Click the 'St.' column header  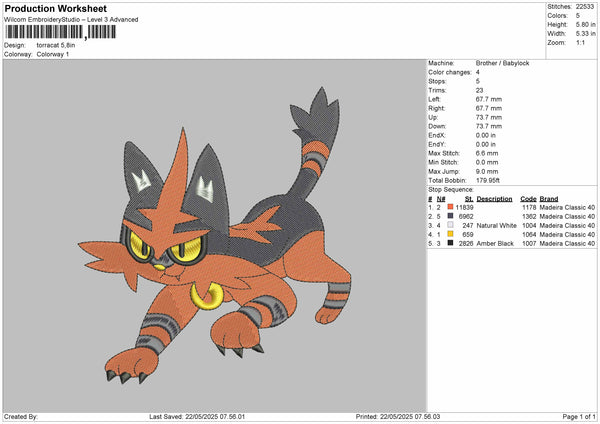tap(469, 199)
